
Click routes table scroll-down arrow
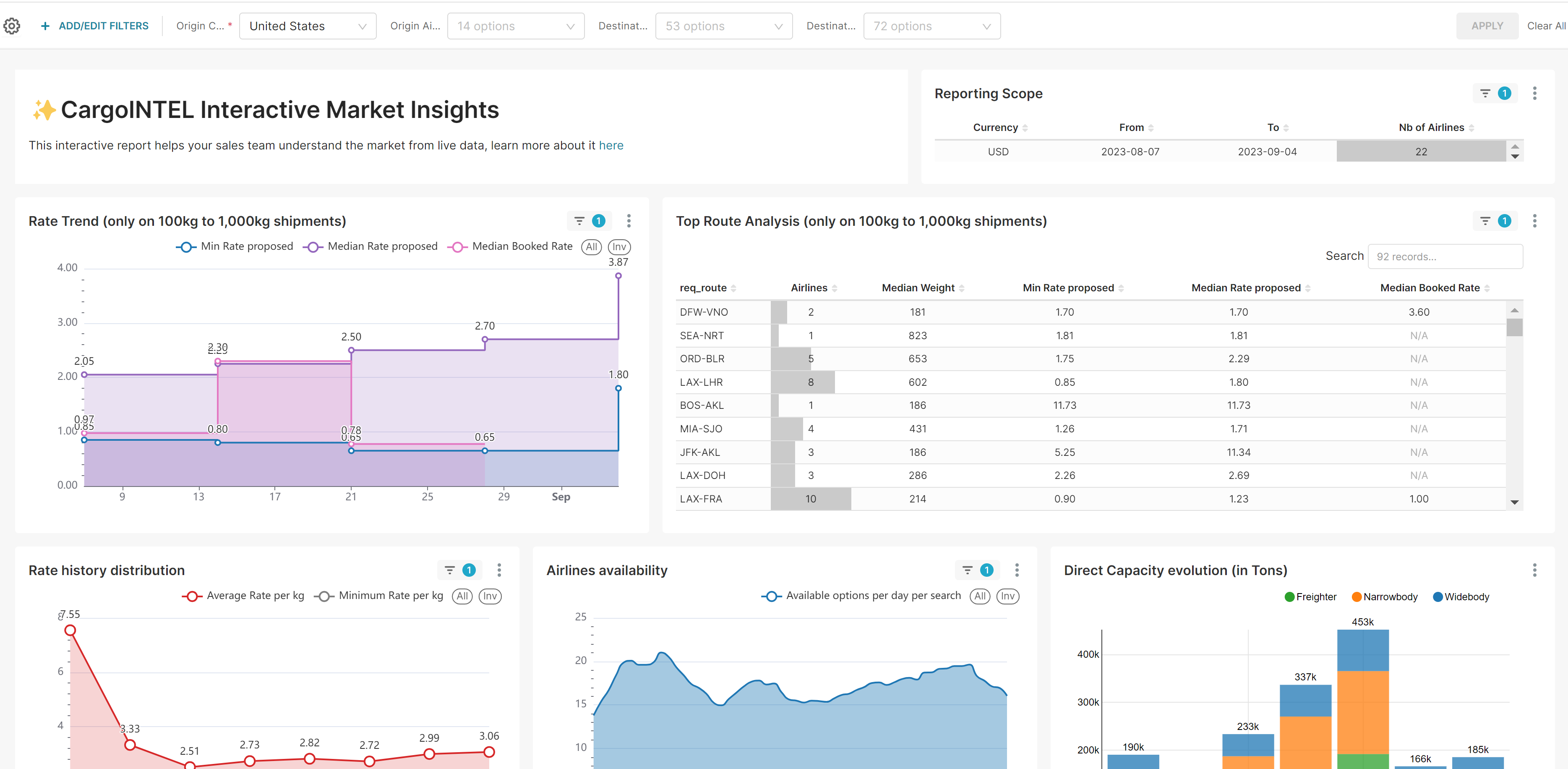click(x=1514, y=502)
